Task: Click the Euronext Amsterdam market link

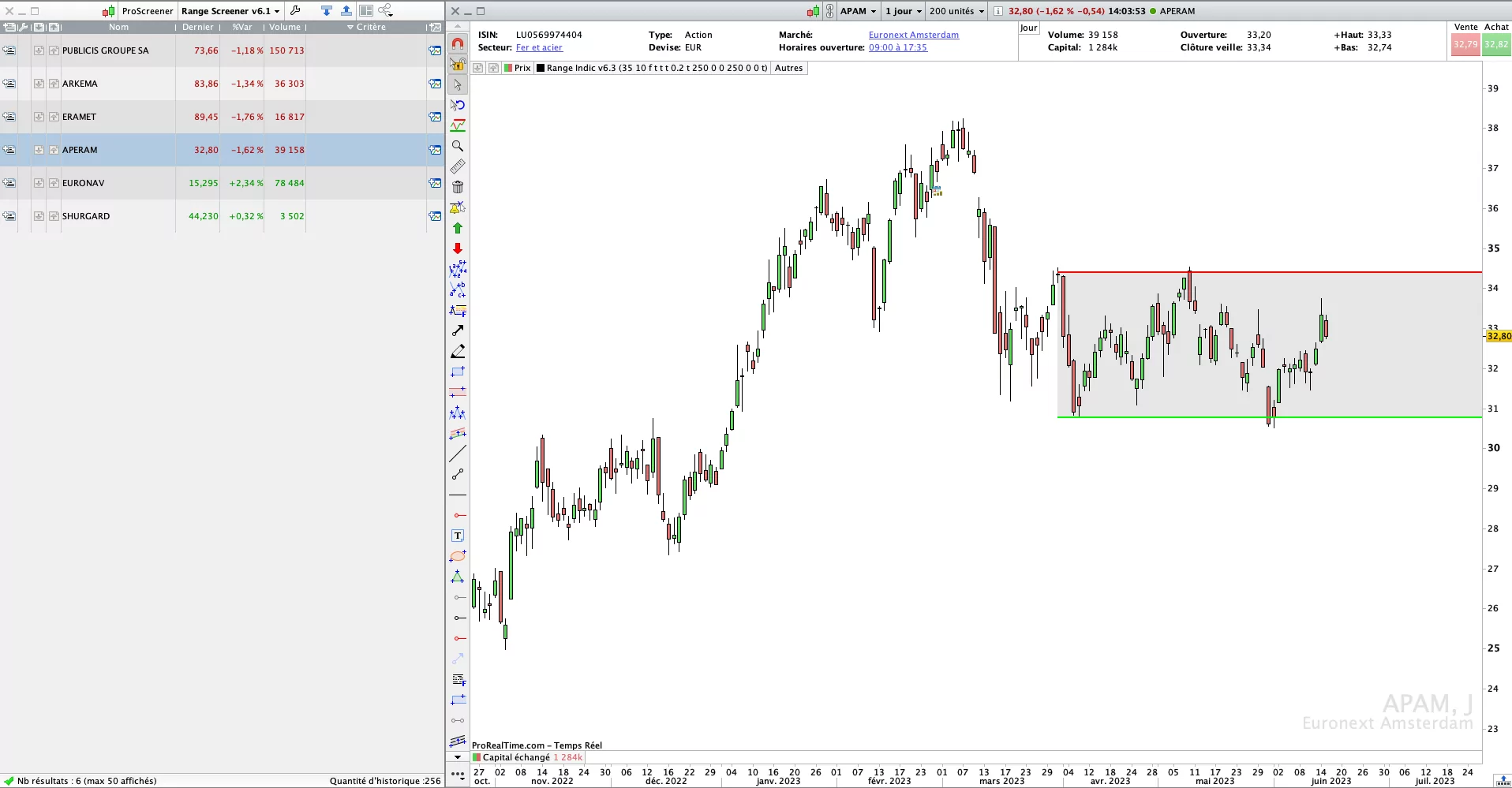Action: click(914, 35)
